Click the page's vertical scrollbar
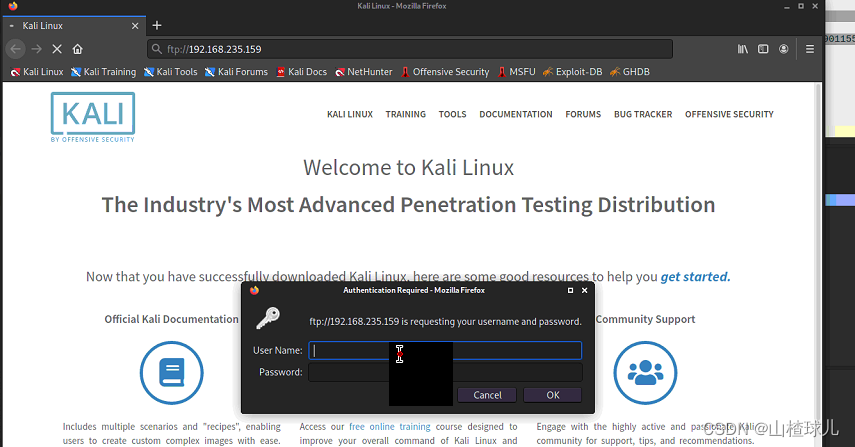Image resolution: width=855 pixels, height=447 pixels. [x=818, y=264]
